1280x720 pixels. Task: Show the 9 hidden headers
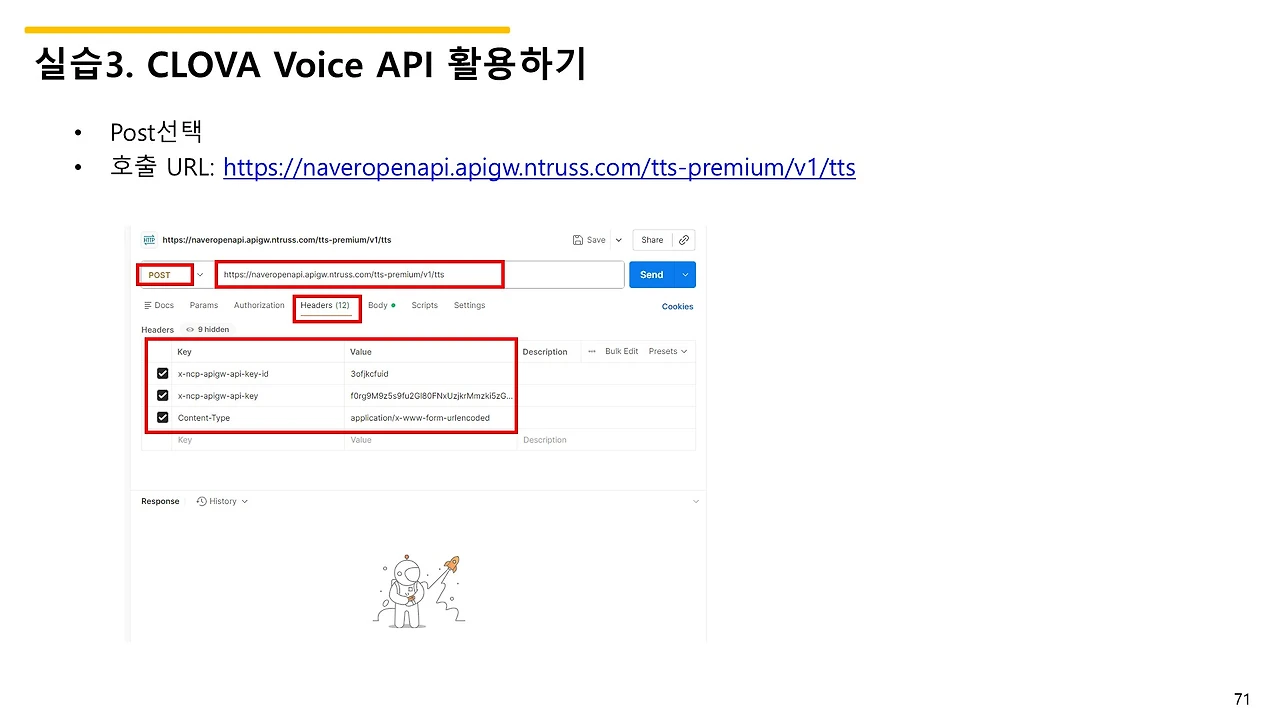pos(208,329)
